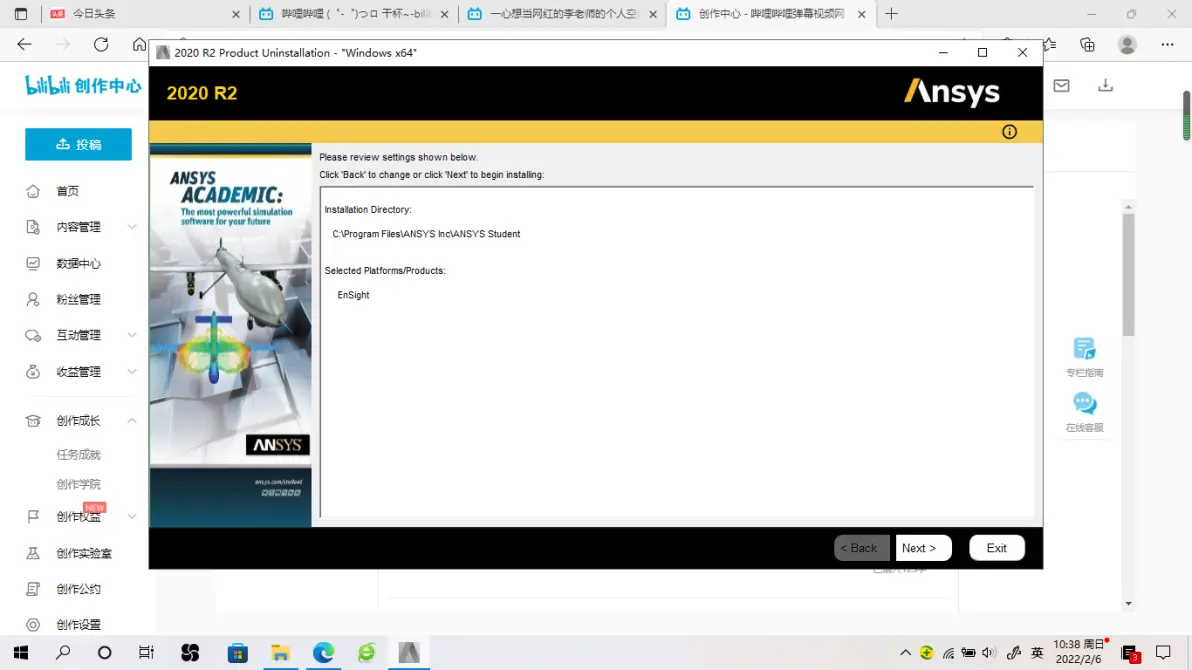Open 首页 in the bilibili sidebar
The height and width of the screenshot is (670, 1192).
pos(68,191)
